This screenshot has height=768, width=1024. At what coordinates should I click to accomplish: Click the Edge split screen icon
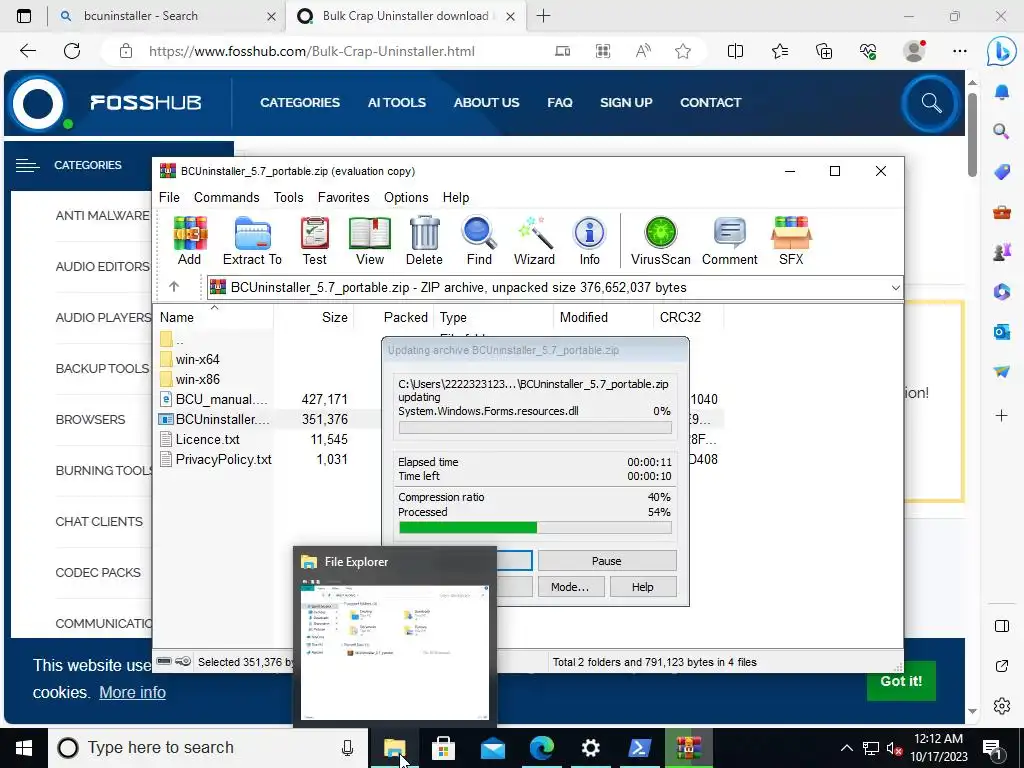tap(735, 51)
